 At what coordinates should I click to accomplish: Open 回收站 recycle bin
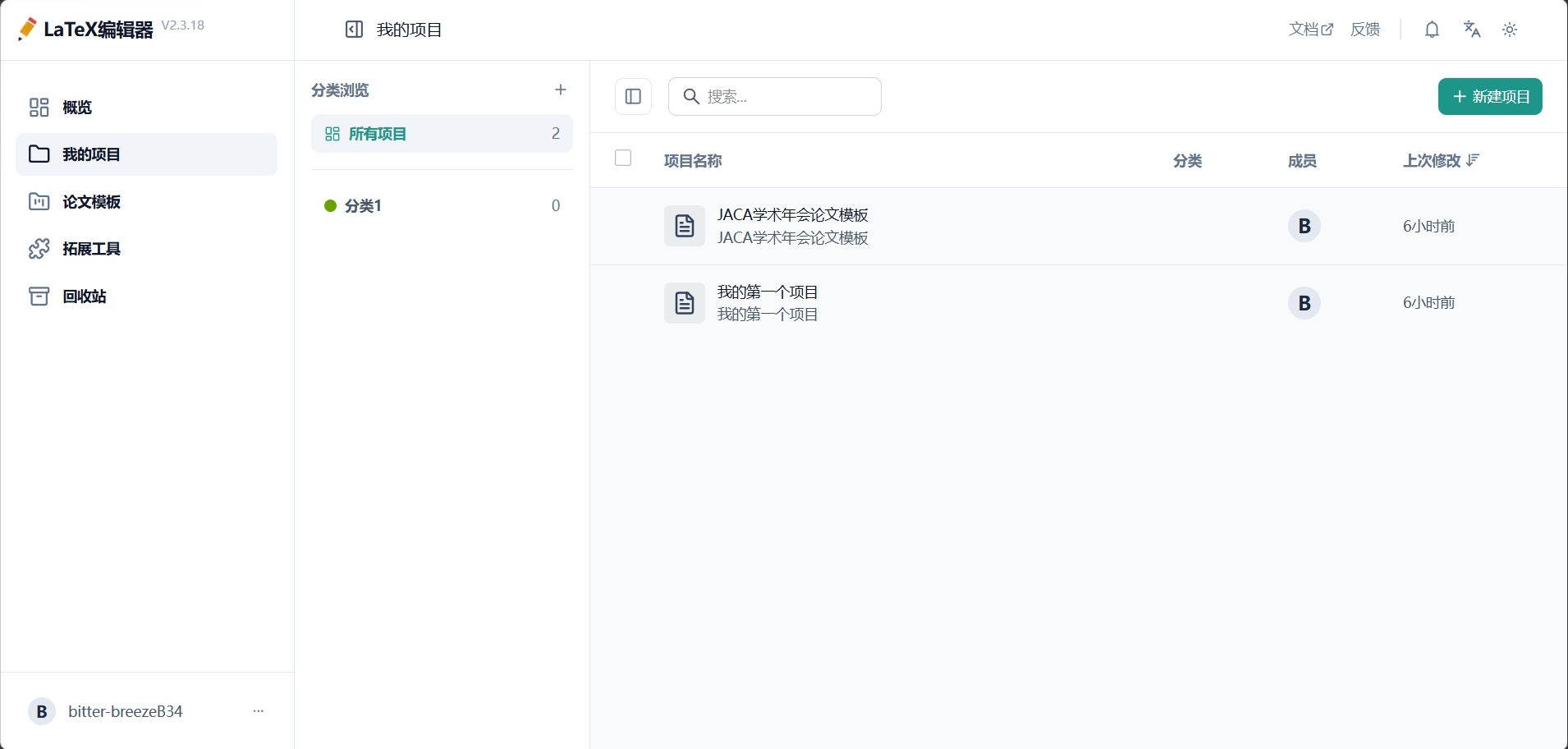(147, 296)
